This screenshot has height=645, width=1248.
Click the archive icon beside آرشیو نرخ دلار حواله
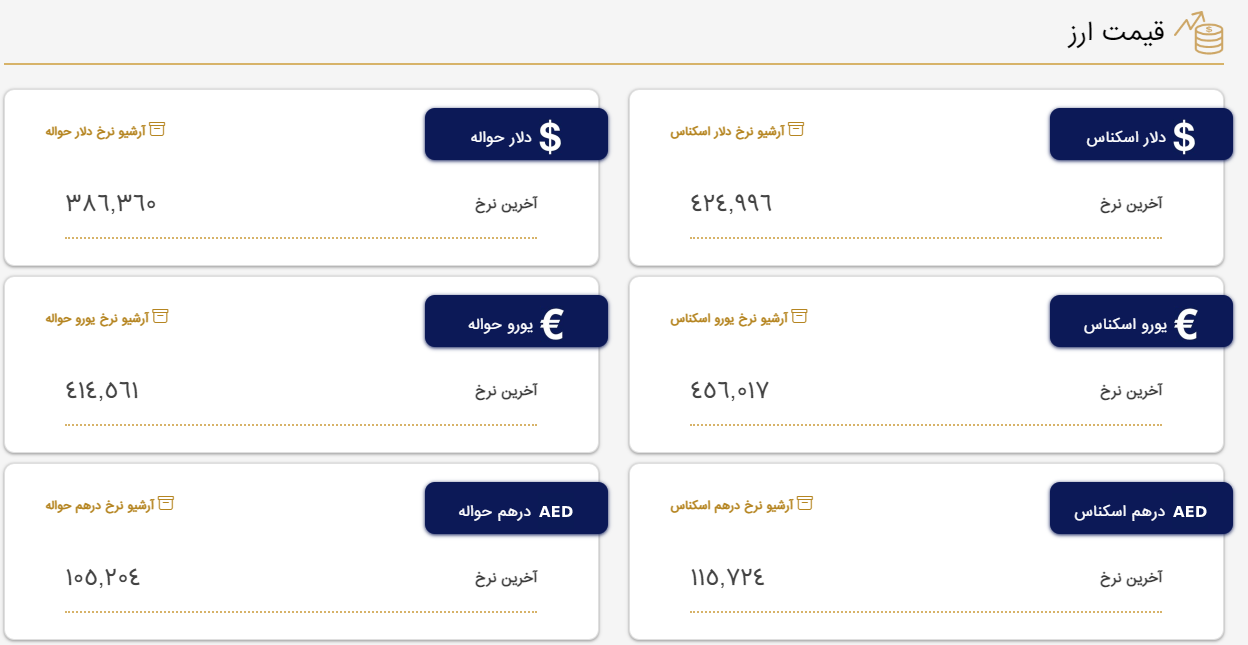click(155, 130)
